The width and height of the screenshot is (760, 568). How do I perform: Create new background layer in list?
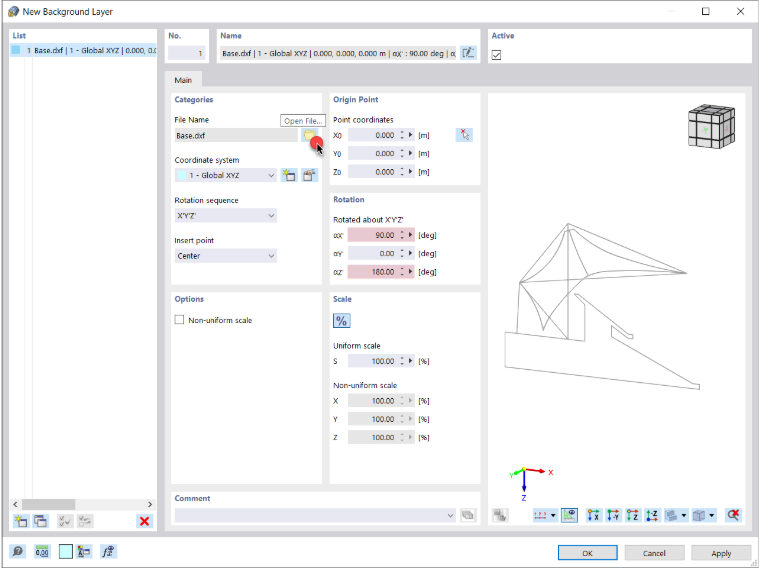[21, 521]
